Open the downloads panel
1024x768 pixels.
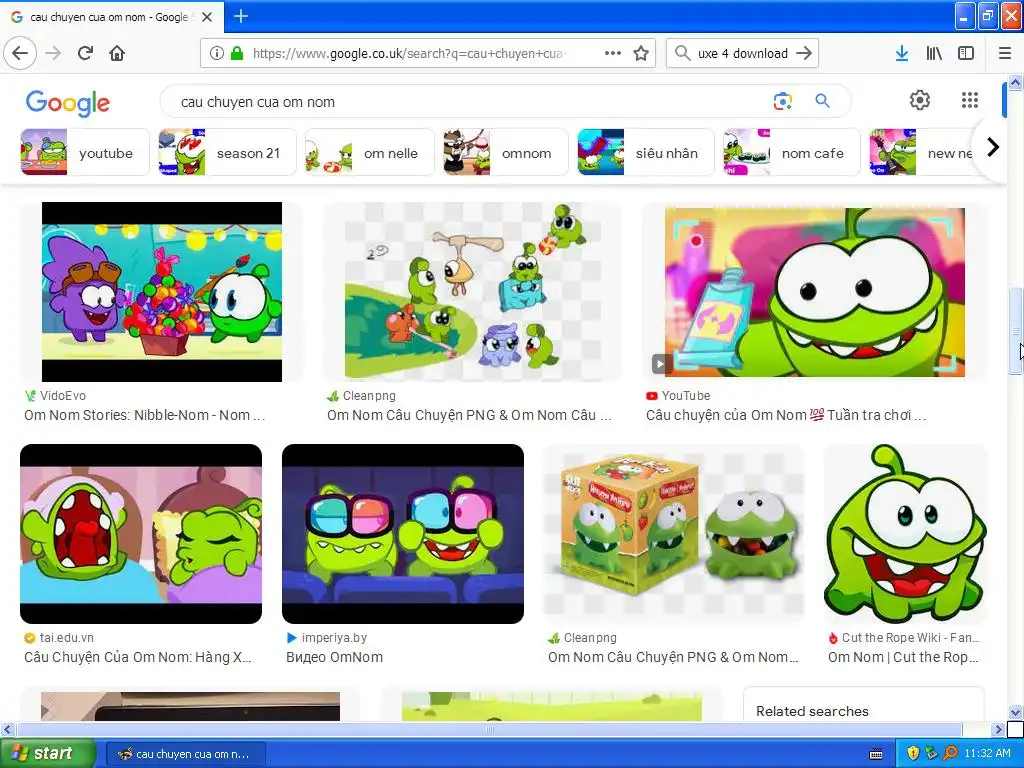point(902,54)
